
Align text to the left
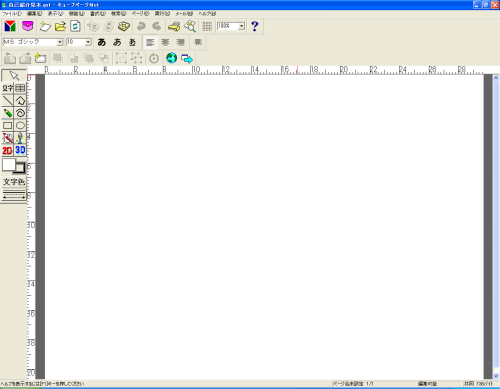150,42
